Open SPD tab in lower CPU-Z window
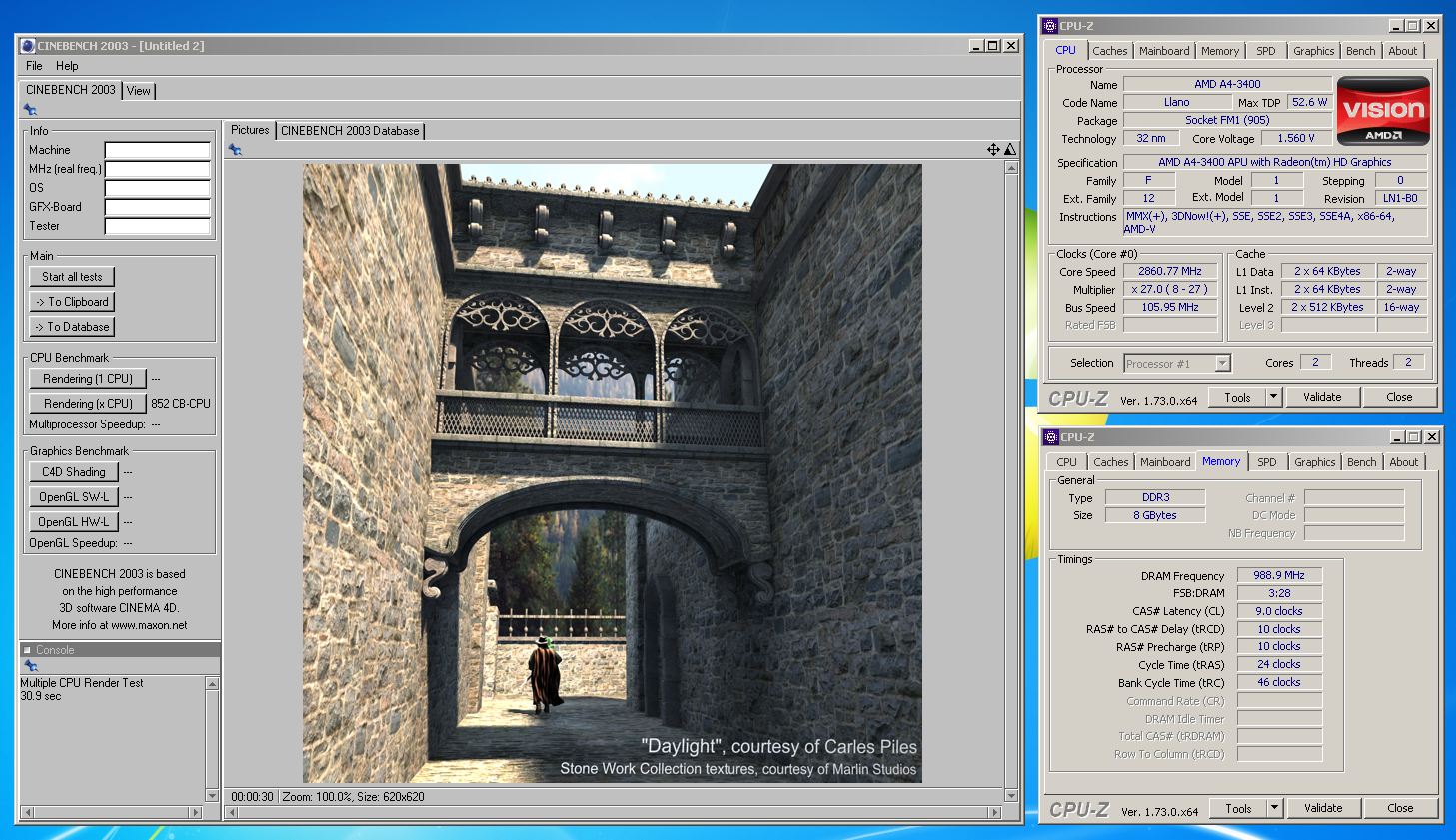Viewport: 1456px width, 840px height. [1267, 462]
